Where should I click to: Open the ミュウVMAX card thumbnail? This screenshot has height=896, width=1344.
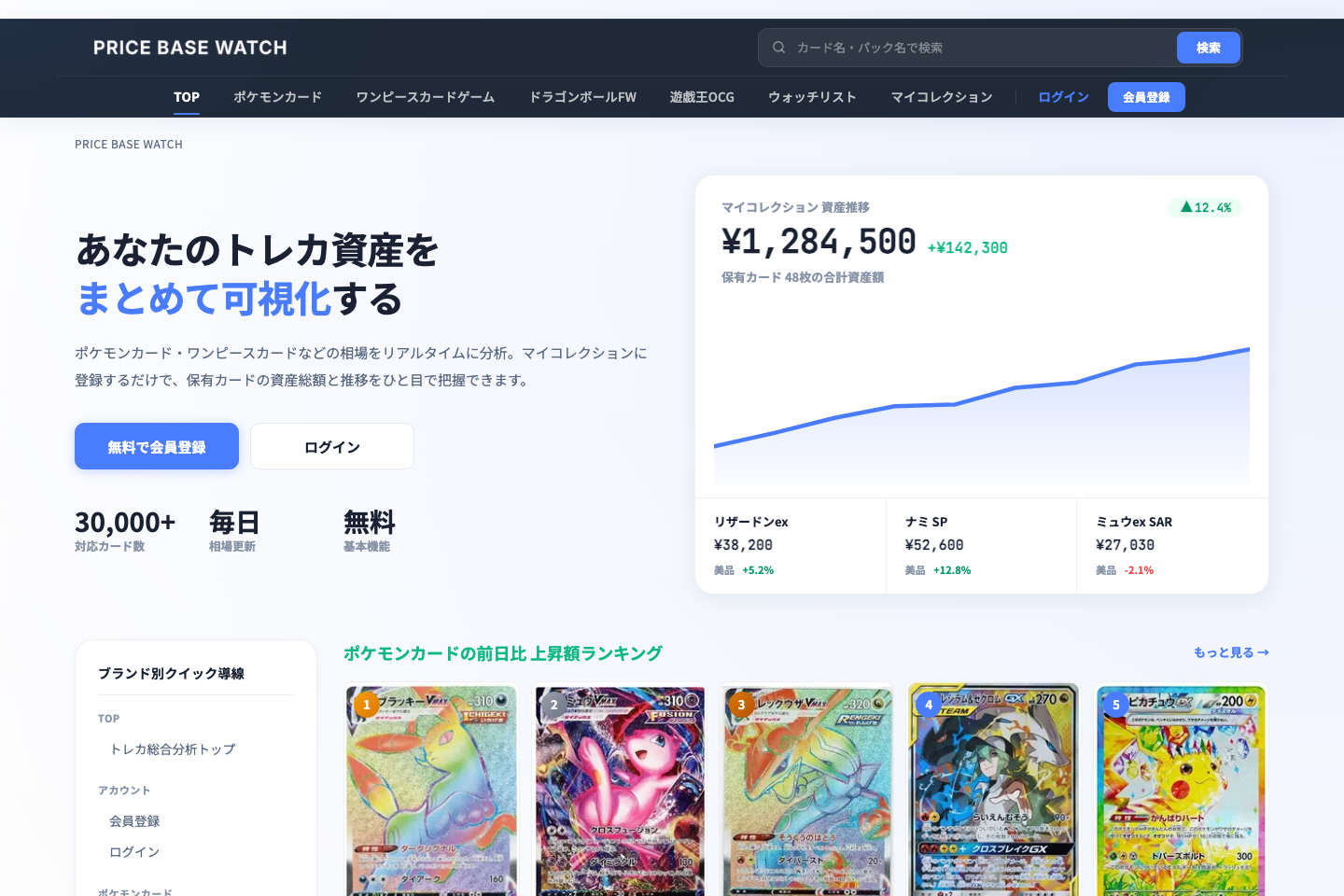[619, 791]
